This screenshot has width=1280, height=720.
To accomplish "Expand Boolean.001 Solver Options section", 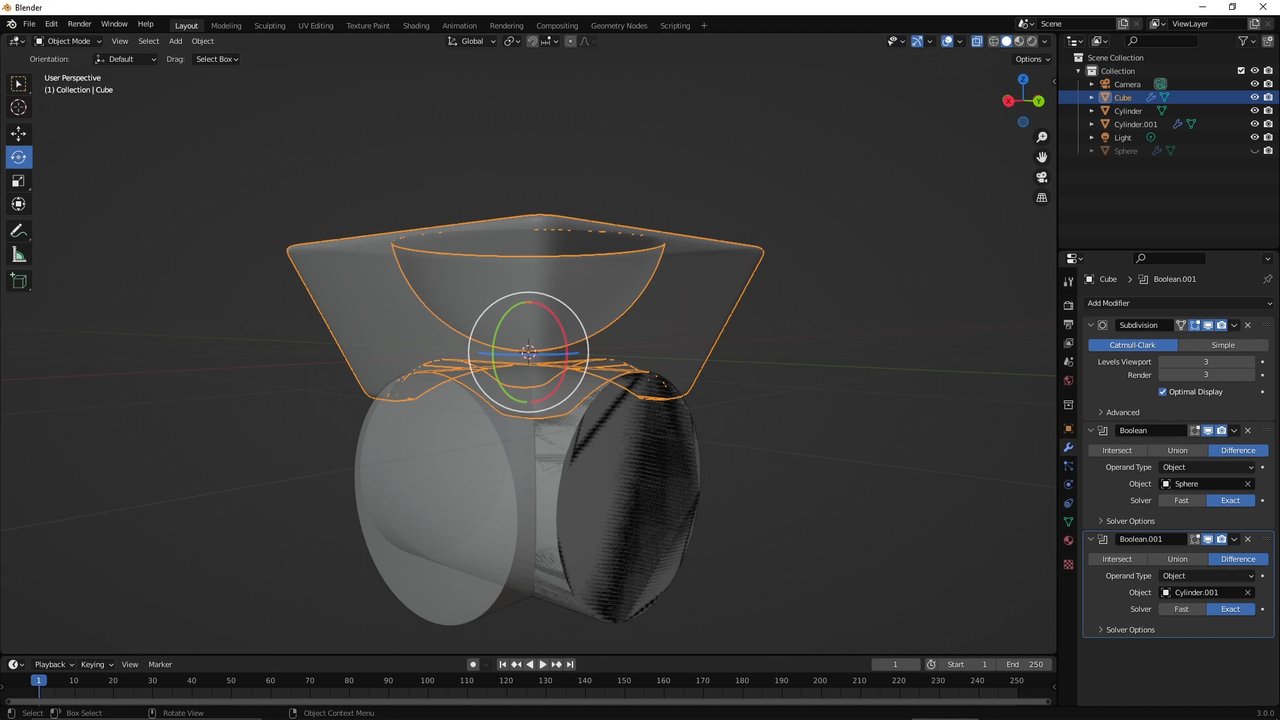I will [x=1127, y=630].
